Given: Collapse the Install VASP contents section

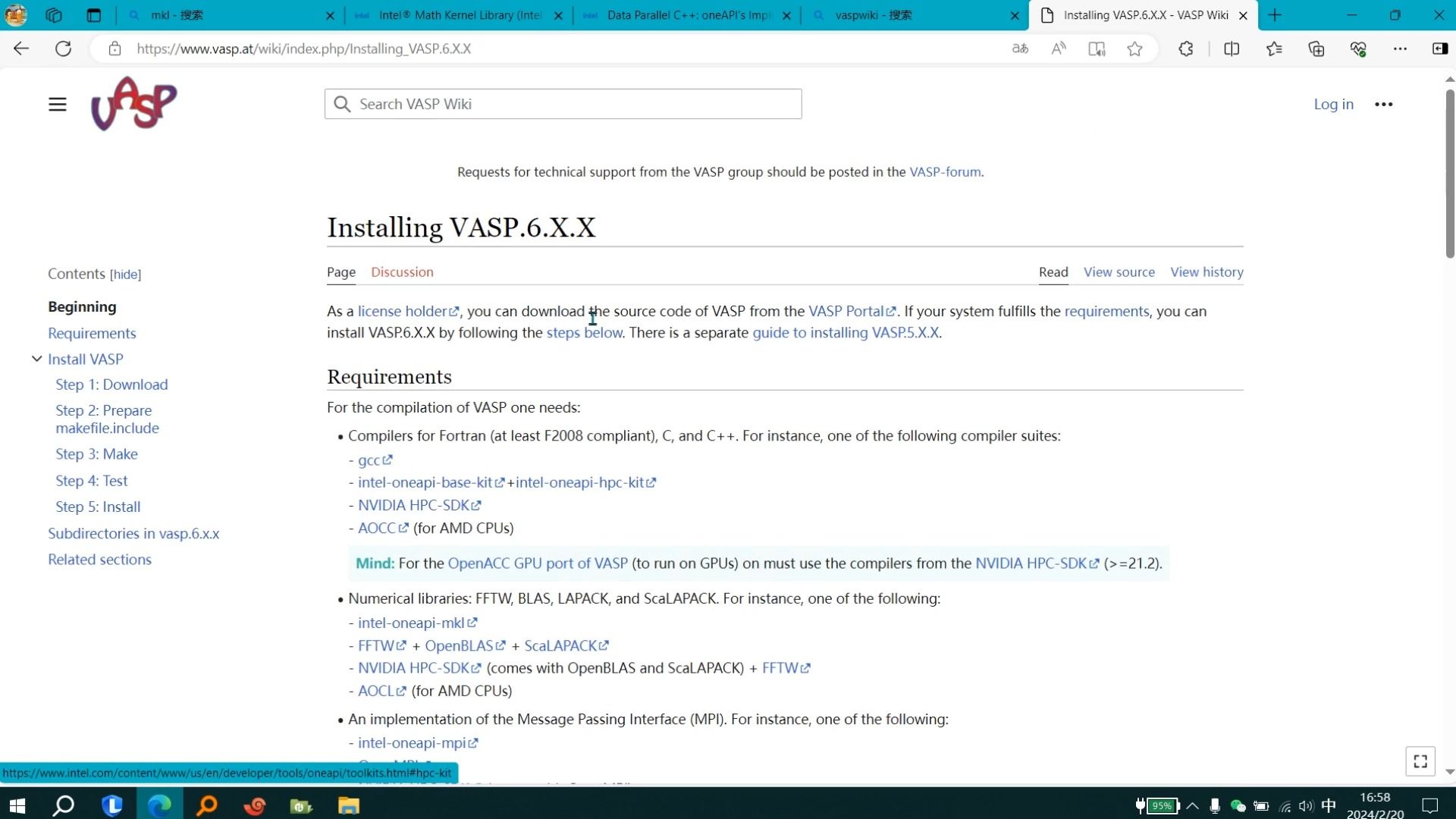Looking at the screenshot, I should pos(36,359).
